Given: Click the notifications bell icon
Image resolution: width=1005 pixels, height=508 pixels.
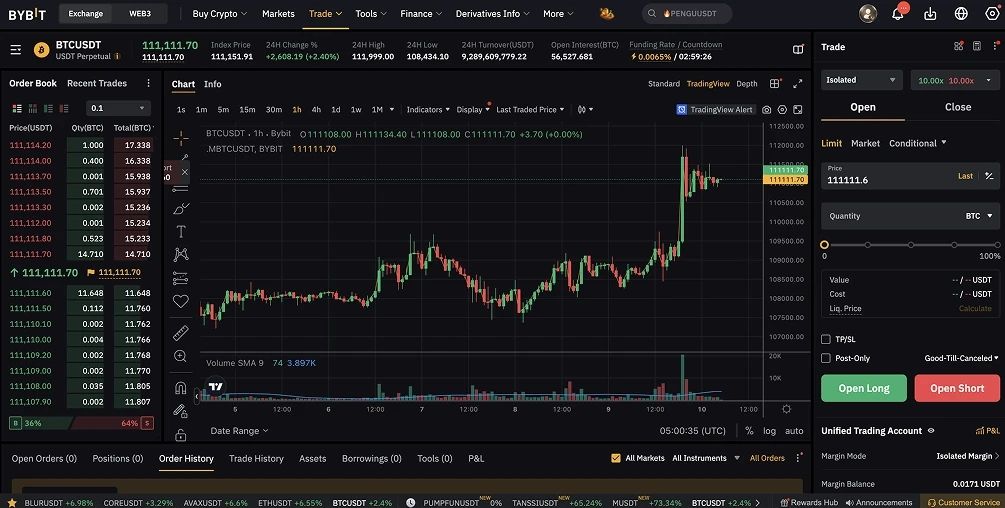Looking at the screenshot, I should [898, 14].
